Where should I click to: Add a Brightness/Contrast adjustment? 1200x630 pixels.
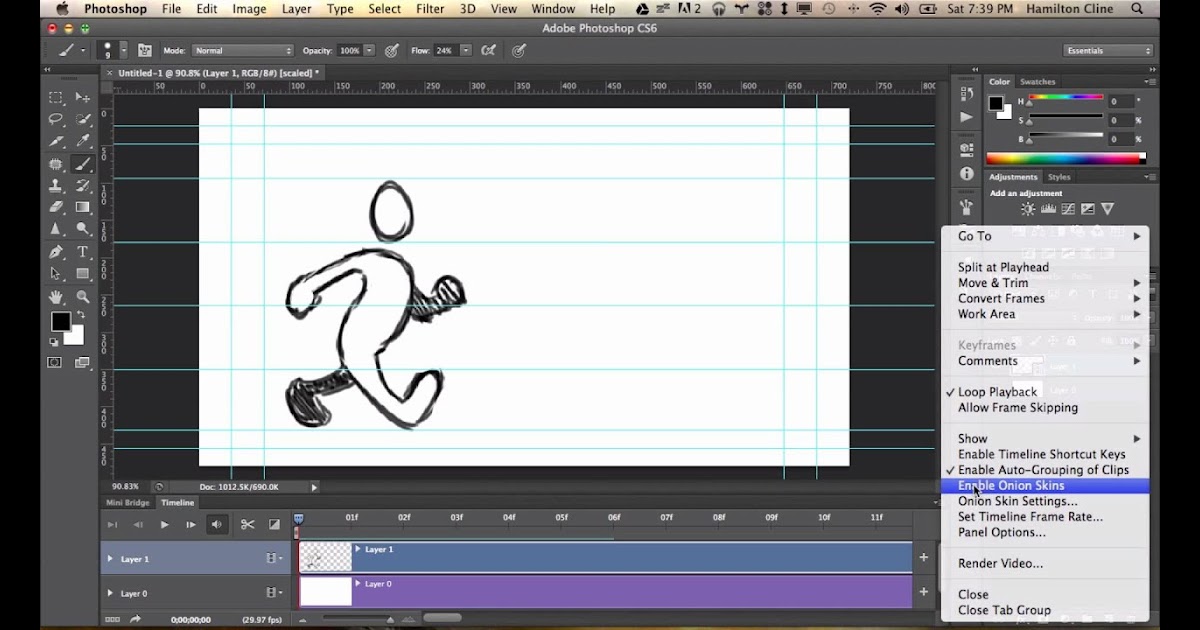coord(1027,209)
